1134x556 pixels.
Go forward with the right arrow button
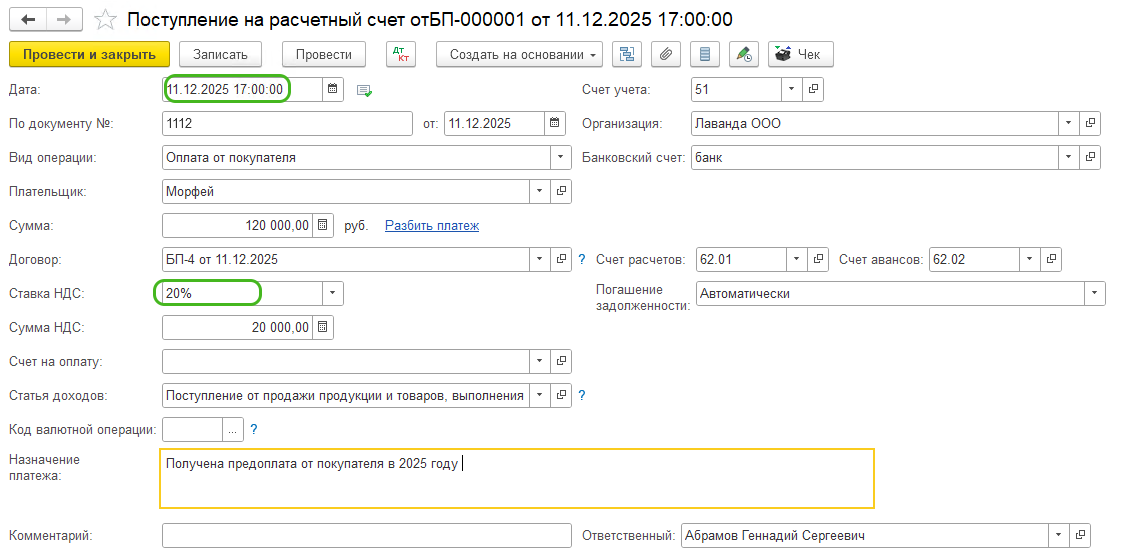pos(64,20)
